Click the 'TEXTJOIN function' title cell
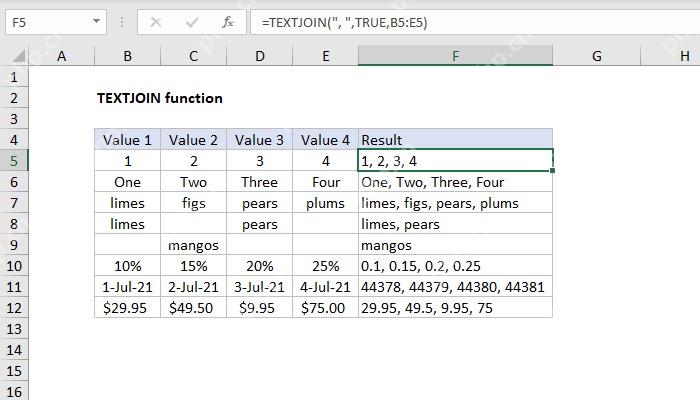 tap(160, 98)
